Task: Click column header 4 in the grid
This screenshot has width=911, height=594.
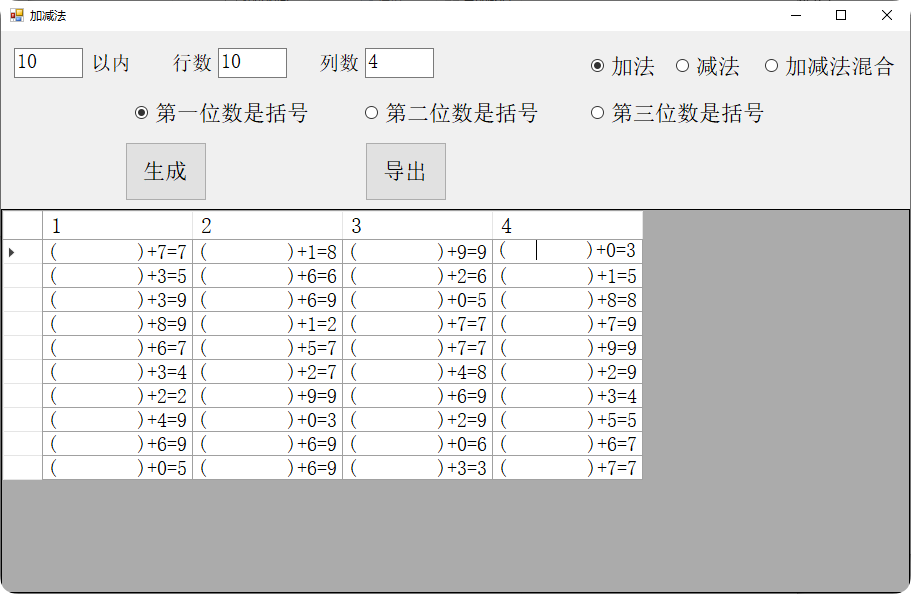Action: 567,226
